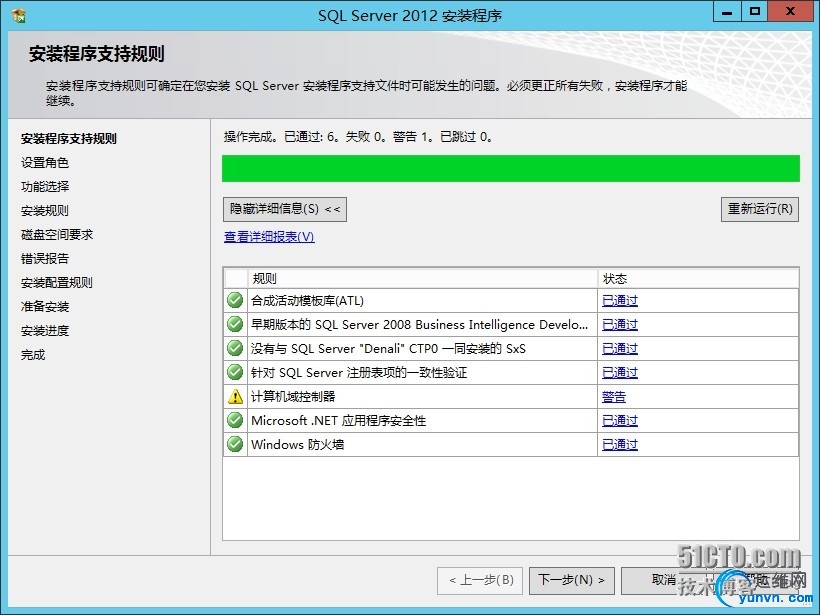Open 已通过 status link for 合成活动模板库(ATL)
This screenshot has height=615, width=820.
620,301
